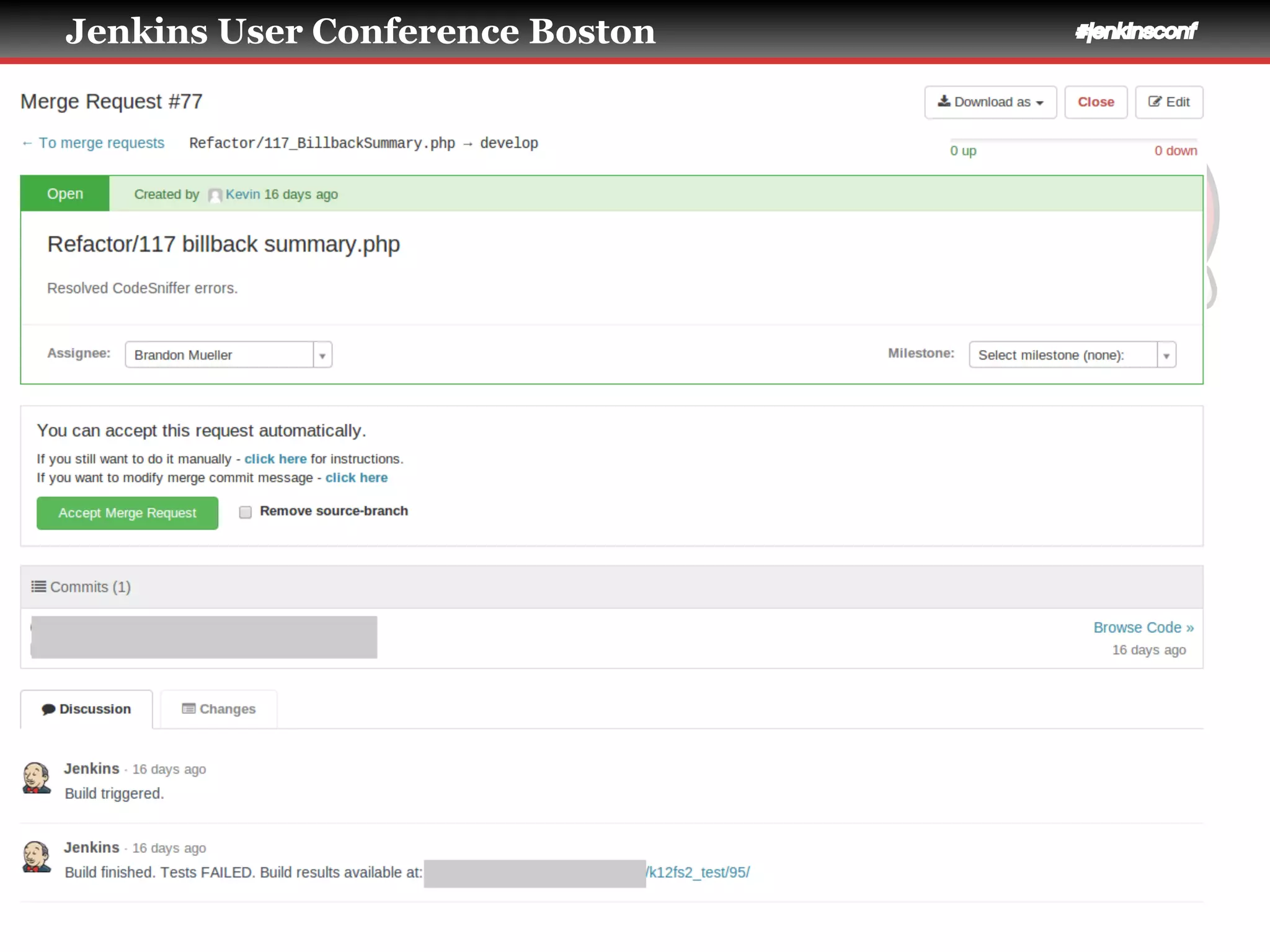This screenshot has height=952, width=1270.
Task: Click the 0 down vote count
Action: pos(1176,151)
